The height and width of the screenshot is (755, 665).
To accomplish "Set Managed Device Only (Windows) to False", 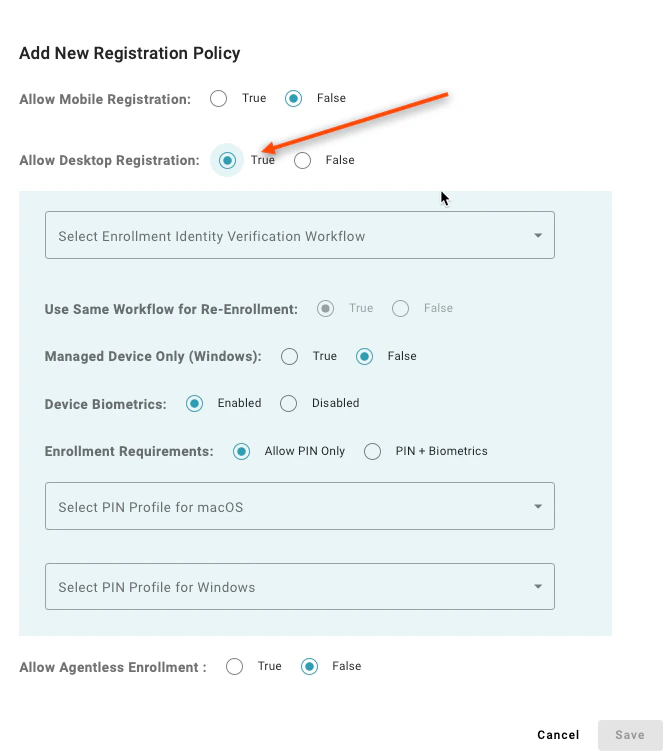I will click(365, 356).
